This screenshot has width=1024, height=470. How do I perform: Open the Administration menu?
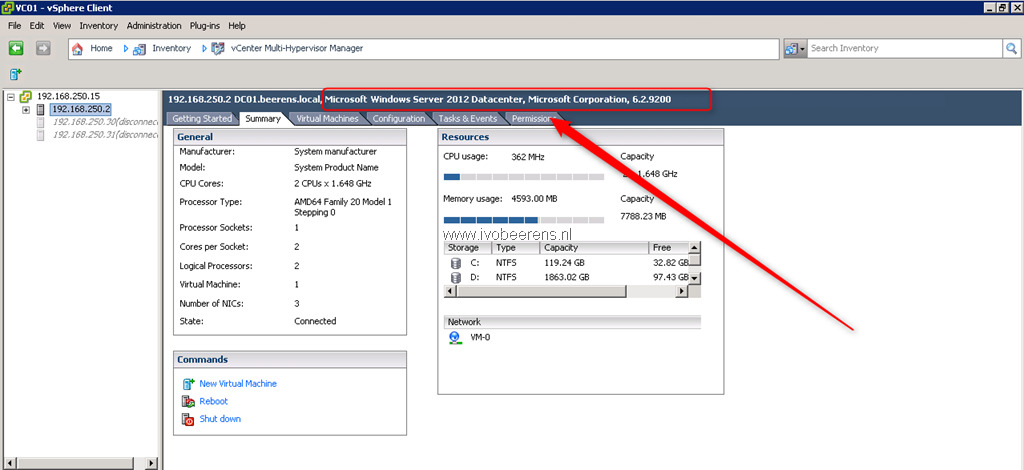pos(154,26)
